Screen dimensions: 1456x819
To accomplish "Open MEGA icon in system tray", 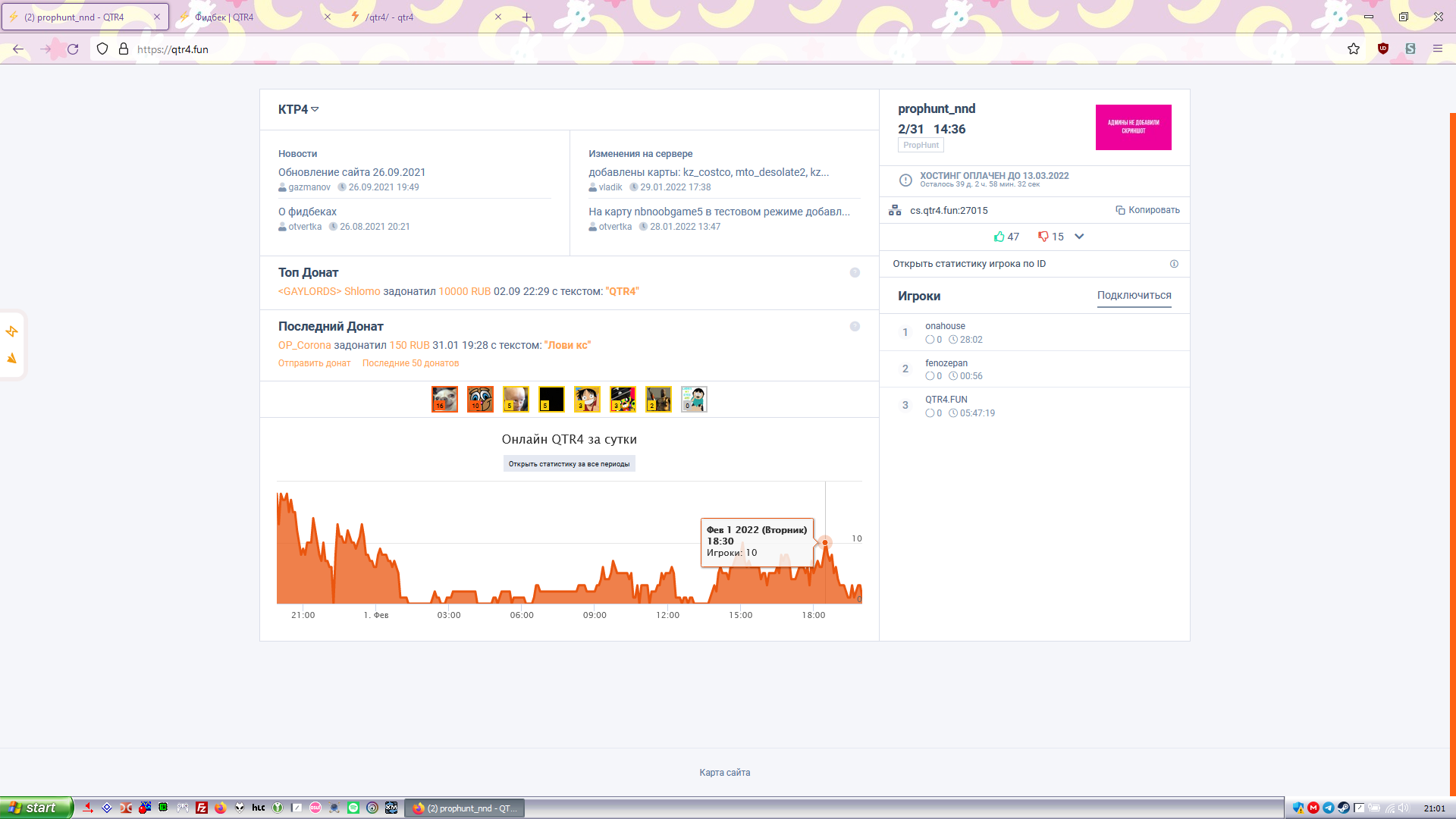I will 1313,808.
